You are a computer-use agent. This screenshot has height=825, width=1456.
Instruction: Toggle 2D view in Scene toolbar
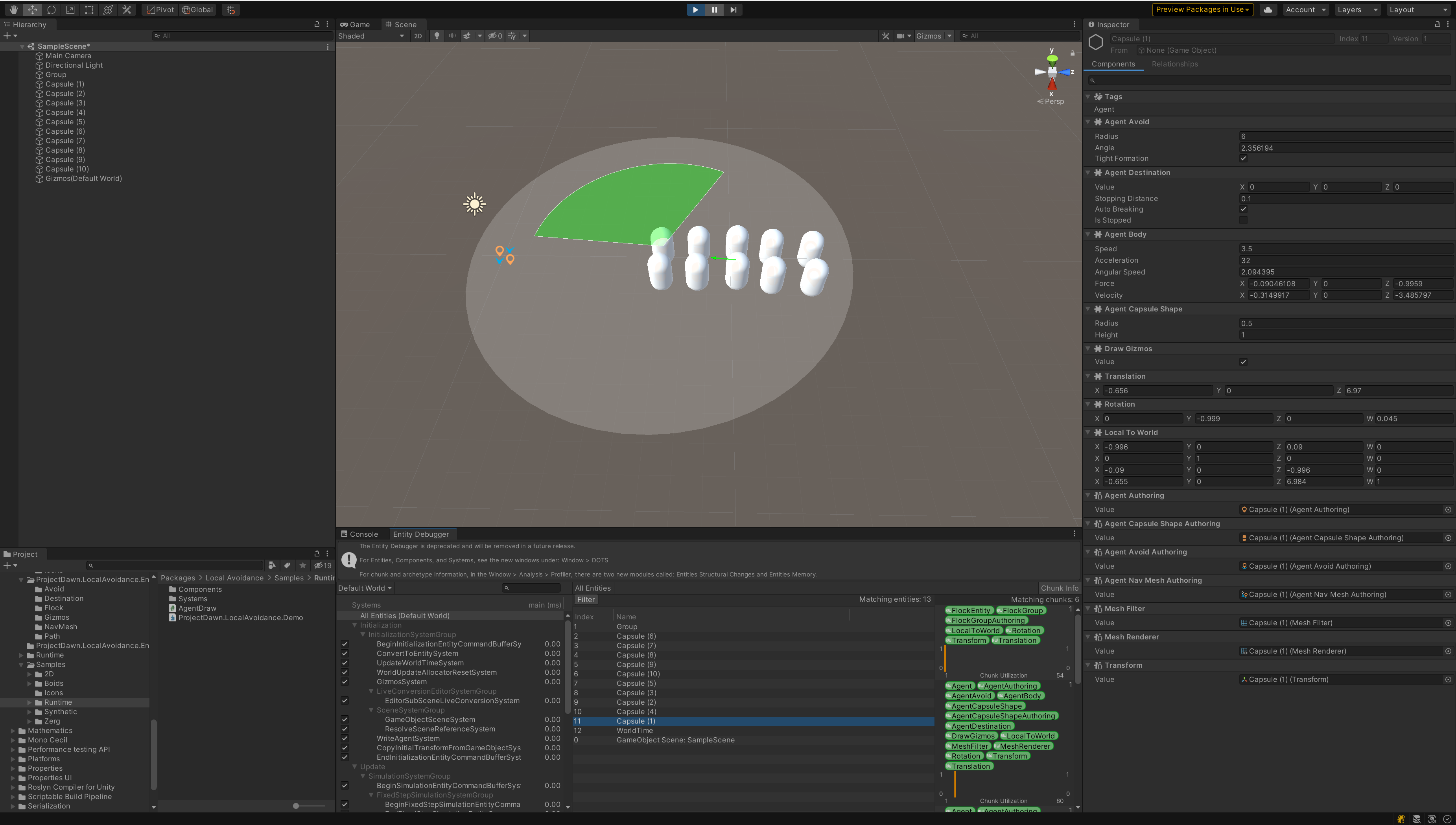point(418,36)
